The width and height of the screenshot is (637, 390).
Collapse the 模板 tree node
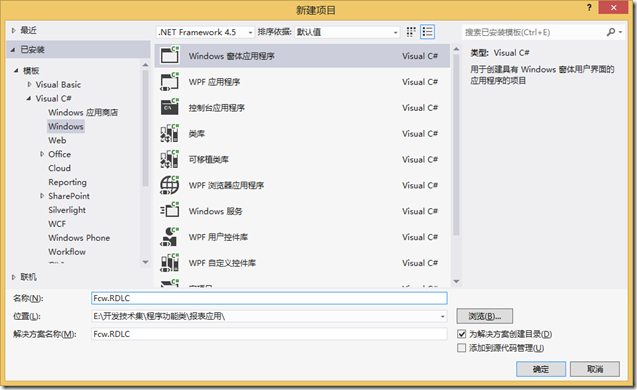point(16,71)
